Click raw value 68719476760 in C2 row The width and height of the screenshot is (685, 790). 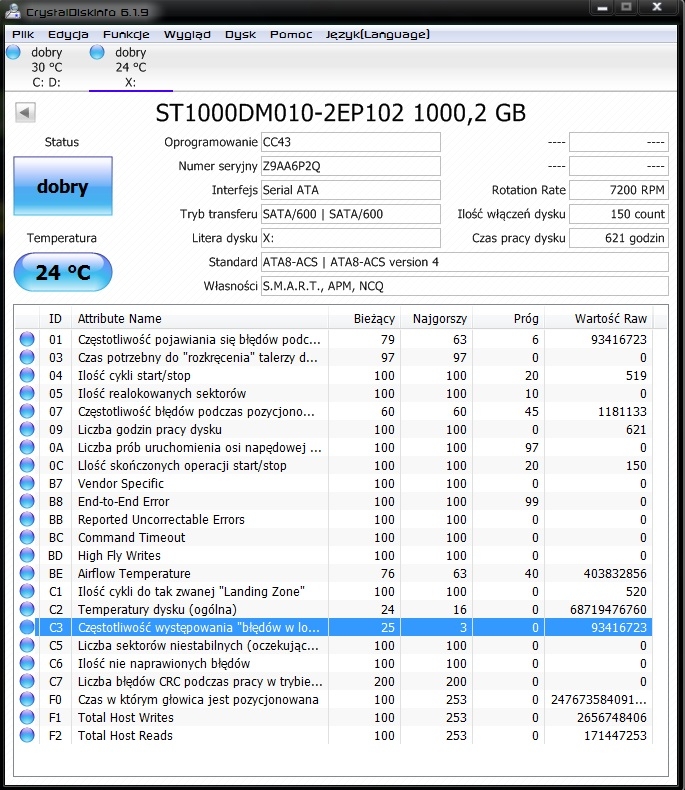click(608, 610)
